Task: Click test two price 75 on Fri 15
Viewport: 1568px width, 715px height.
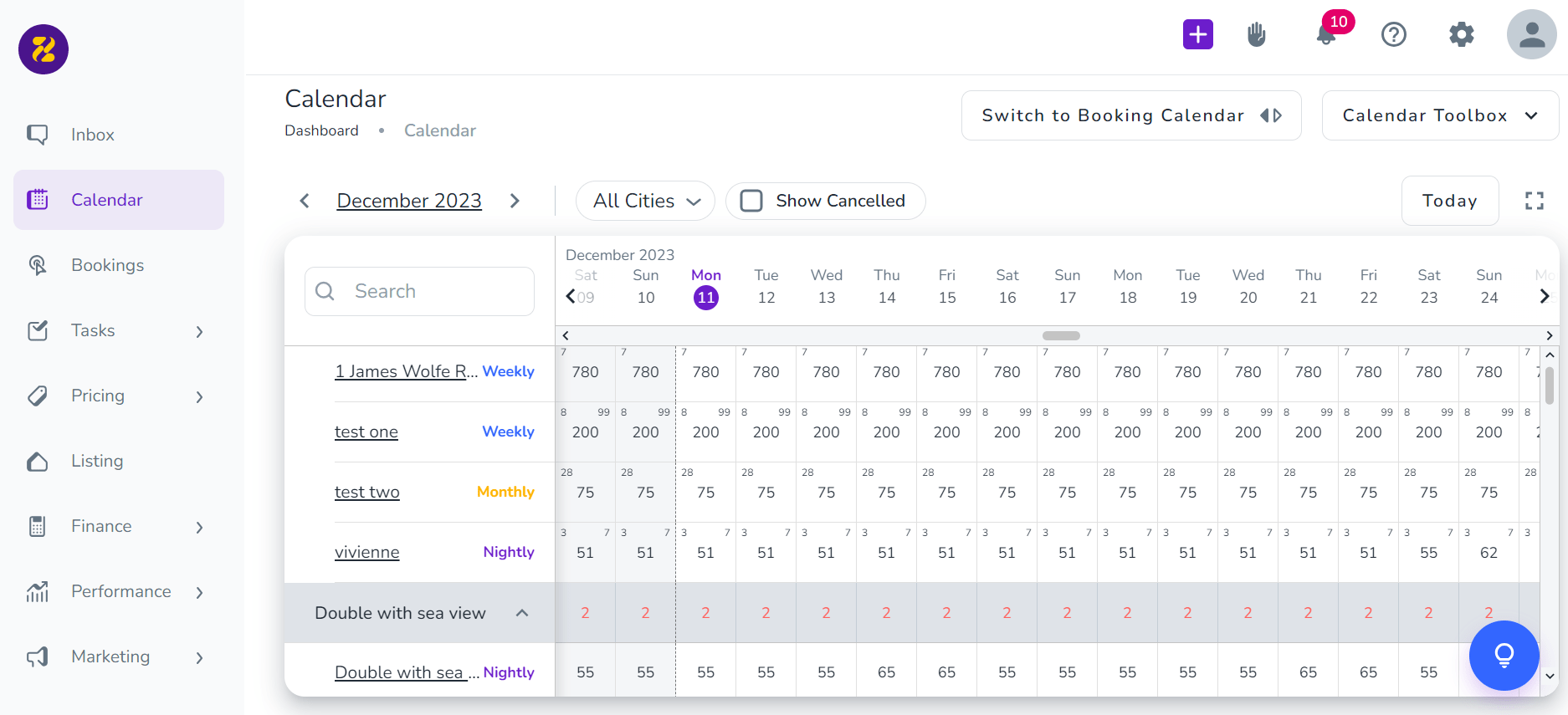Action: [x=946, y=493]
